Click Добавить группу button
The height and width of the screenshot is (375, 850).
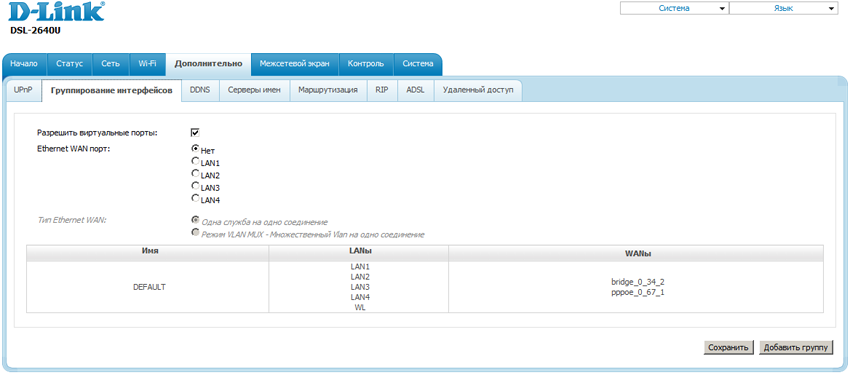796,347
